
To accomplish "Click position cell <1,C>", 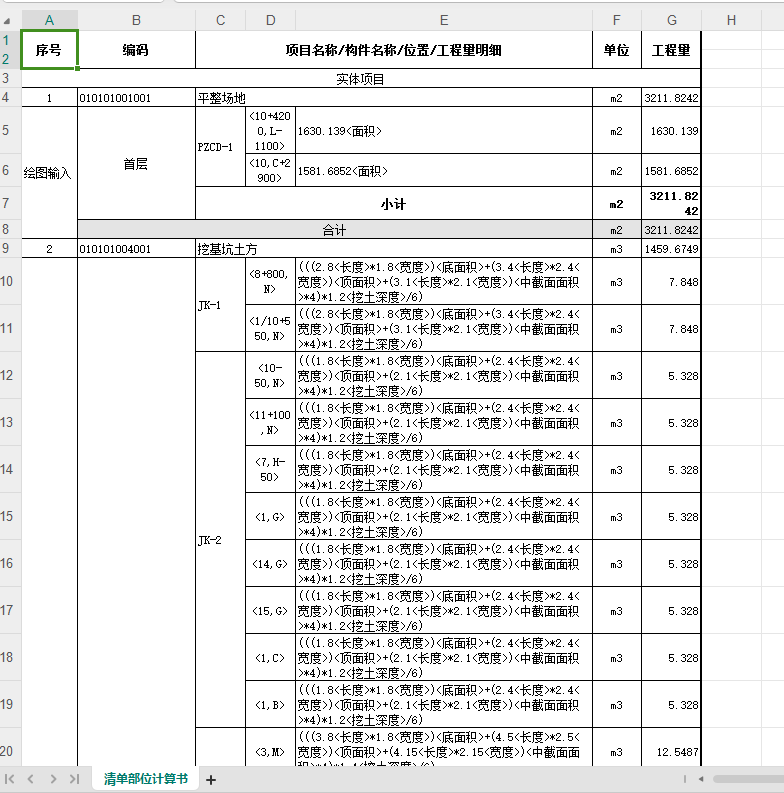I will (270, 657).
